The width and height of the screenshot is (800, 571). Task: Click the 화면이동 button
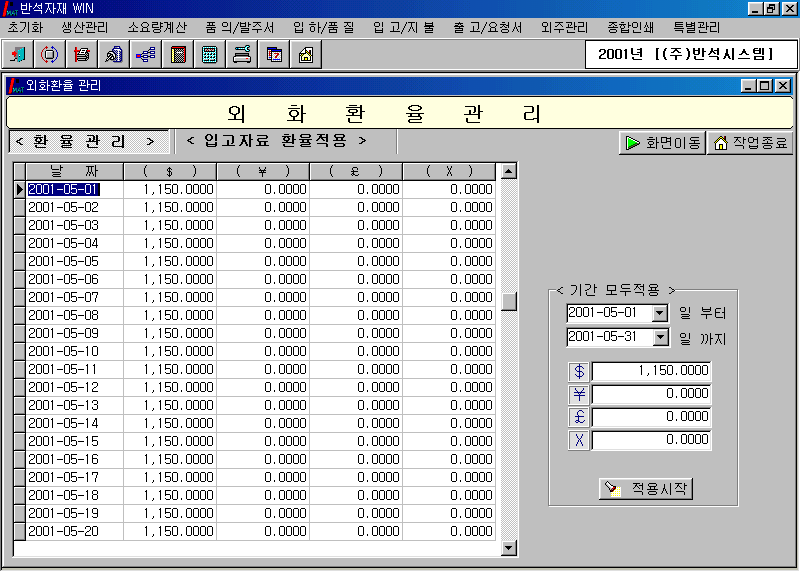click(661, 143)
